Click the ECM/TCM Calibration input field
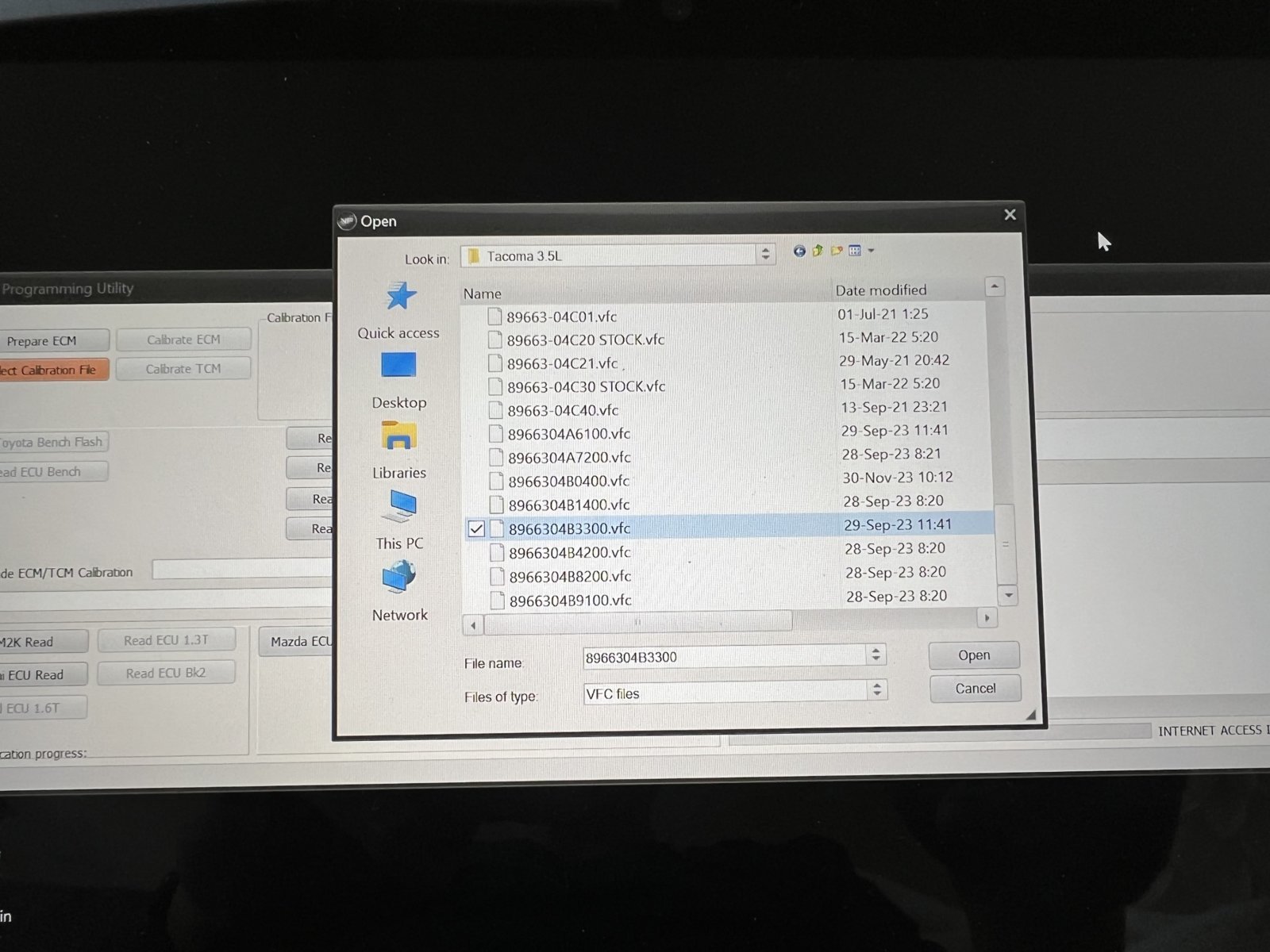The width and height of the screenshot is (1270, 952). click(243, 570)
